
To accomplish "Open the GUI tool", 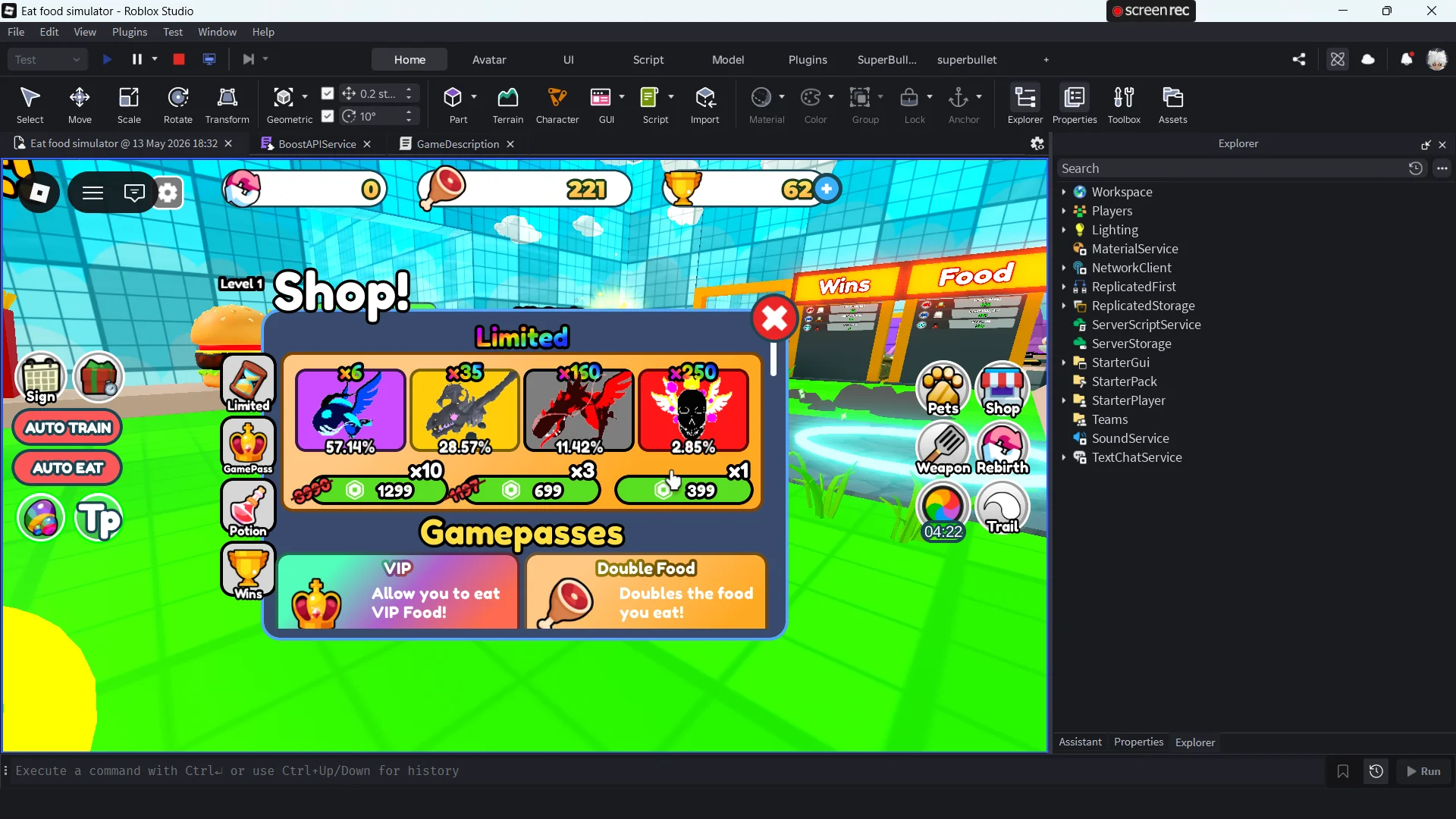I will tap(601, 105).
